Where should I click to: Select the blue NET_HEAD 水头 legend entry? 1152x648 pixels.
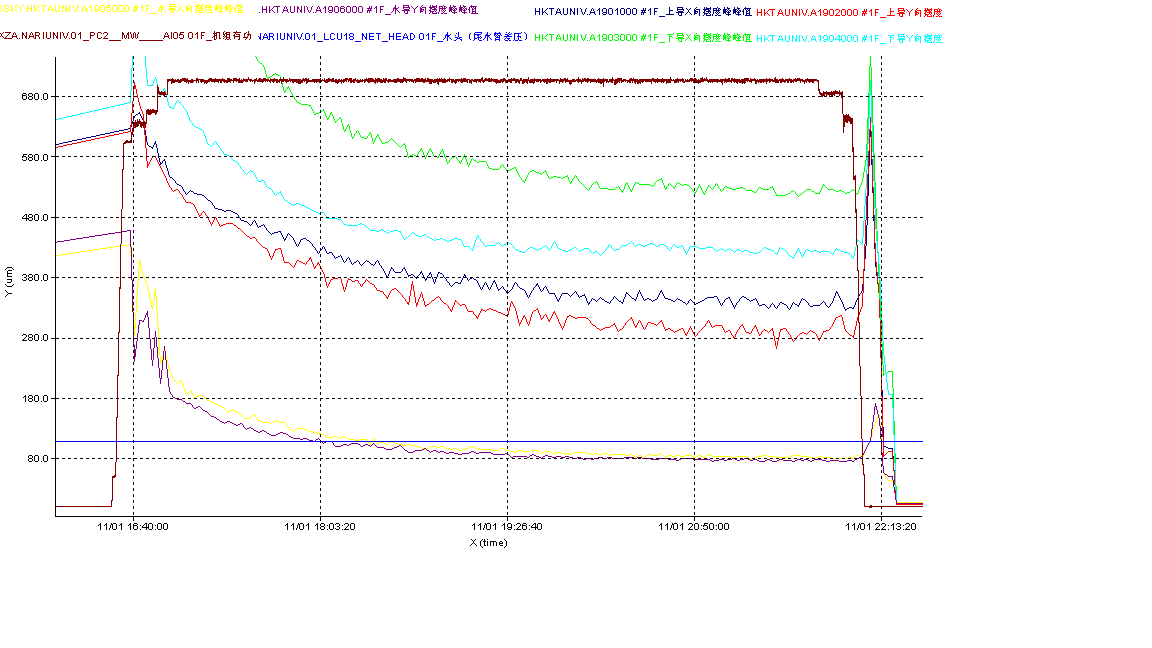point(392,36)
